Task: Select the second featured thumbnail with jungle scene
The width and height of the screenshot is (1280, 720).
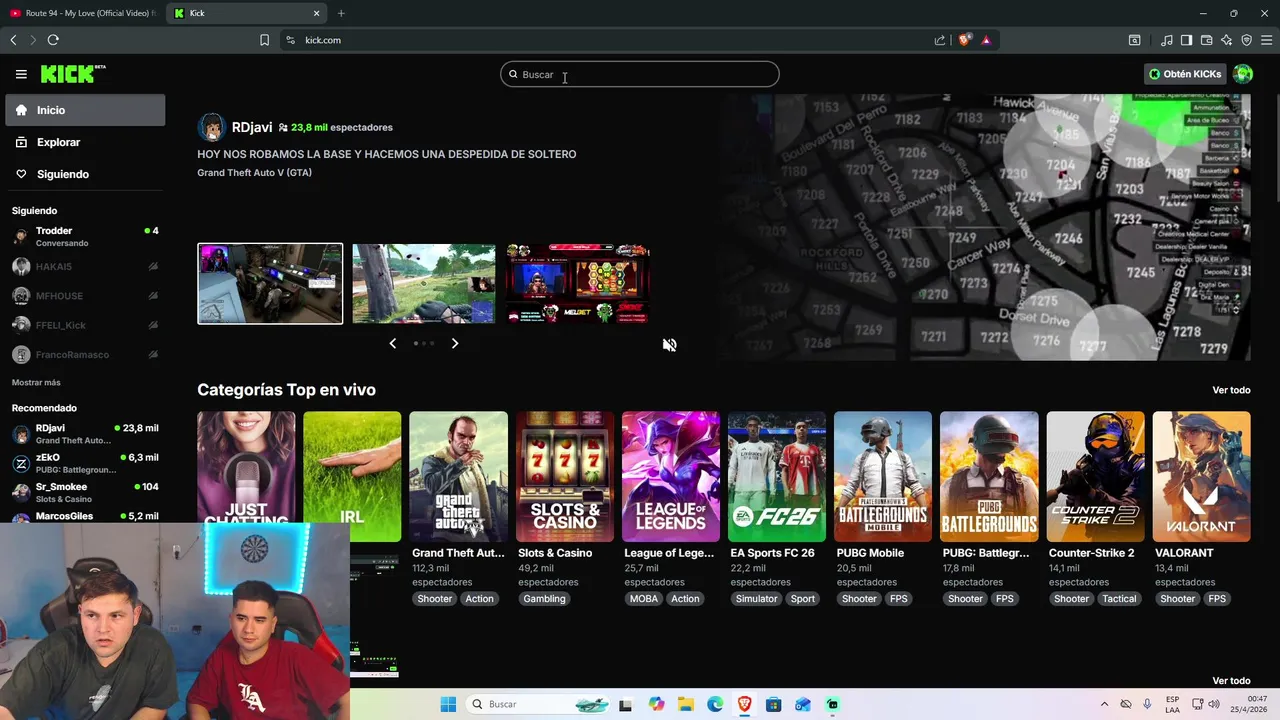Action: 424,284
